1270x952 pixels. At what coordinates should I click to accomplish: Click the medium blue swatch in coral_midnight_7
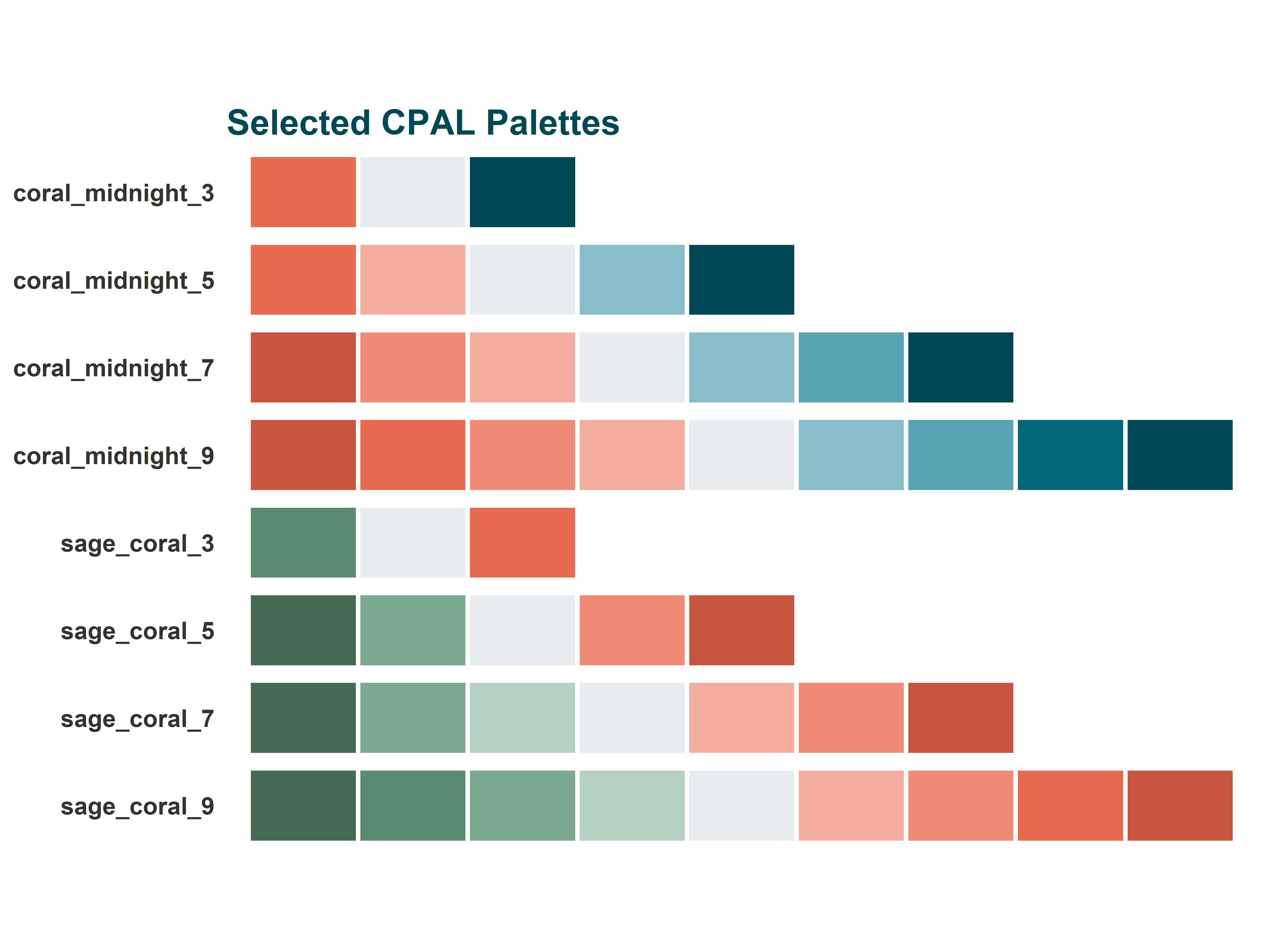(851, 367)
